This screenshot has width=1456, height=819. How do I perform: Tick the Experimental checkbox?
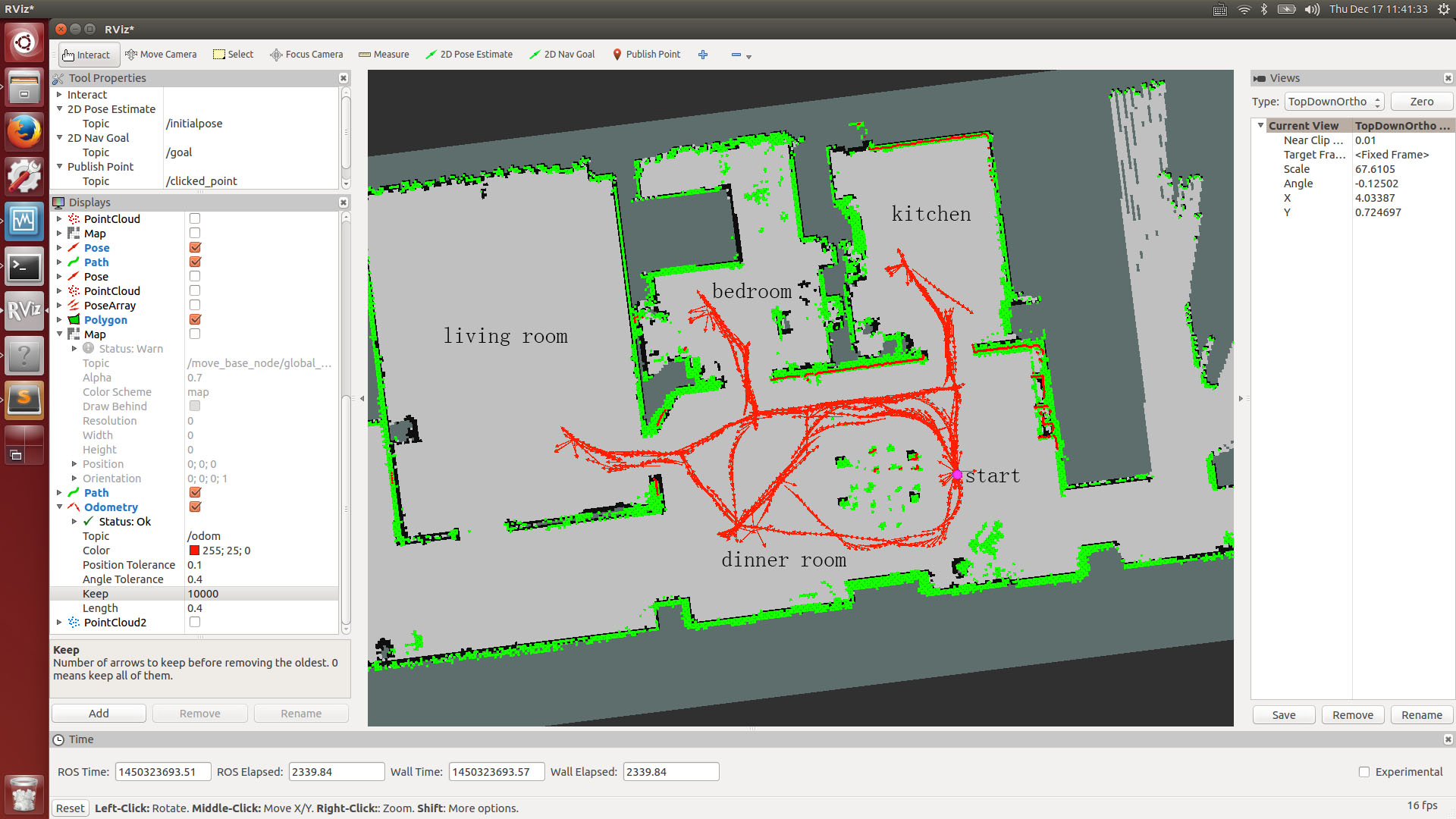(1364, 772)
